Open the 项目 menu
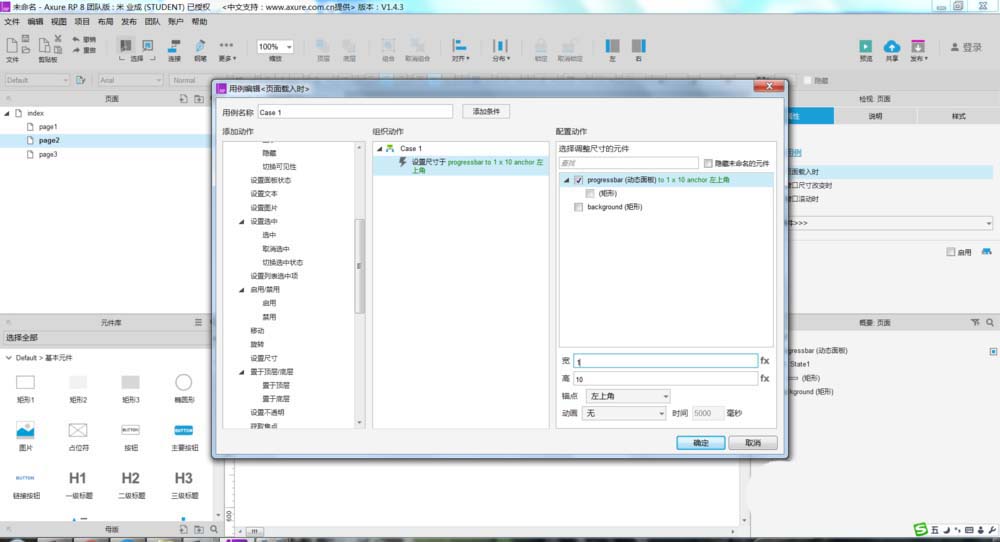Screen dimensions: 1000x542 (x=82, y=22)
